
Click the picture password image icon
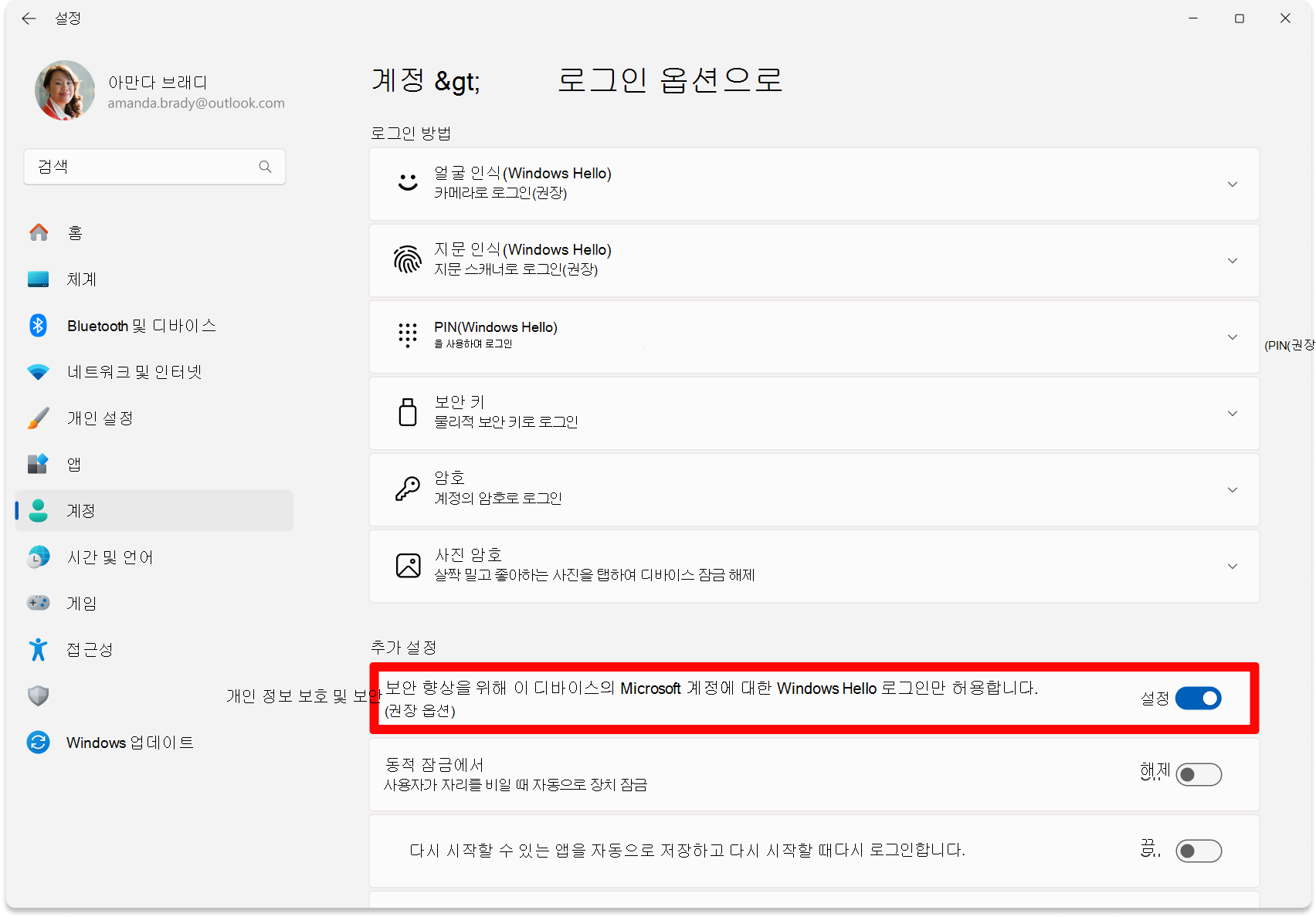point(408,565)
